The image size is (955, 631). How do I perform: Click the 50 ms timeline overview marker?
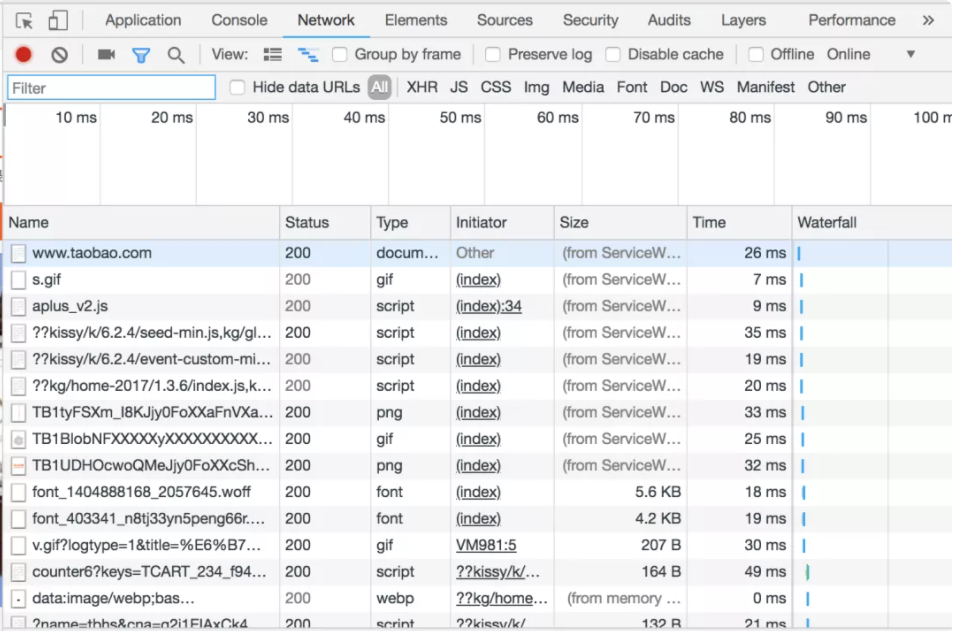pyautogui.click(x=460, y=118)
